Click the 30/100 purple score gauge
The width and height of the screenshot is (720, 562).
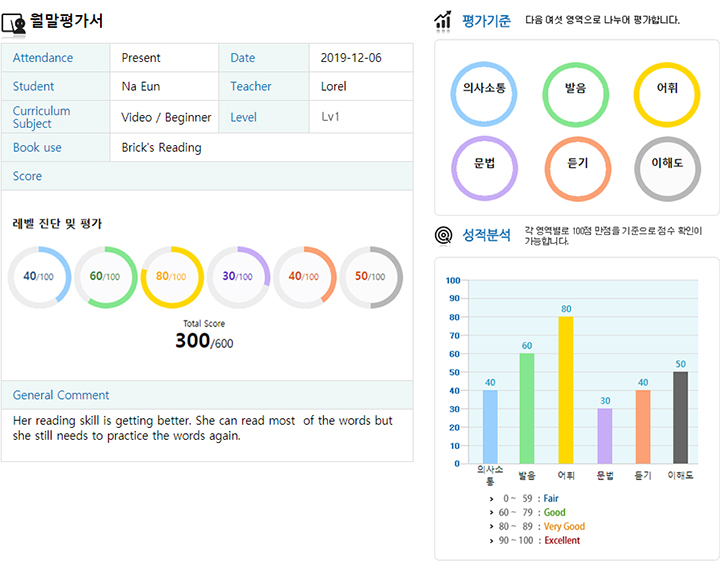pyautogui.click(x=238, y=276)
